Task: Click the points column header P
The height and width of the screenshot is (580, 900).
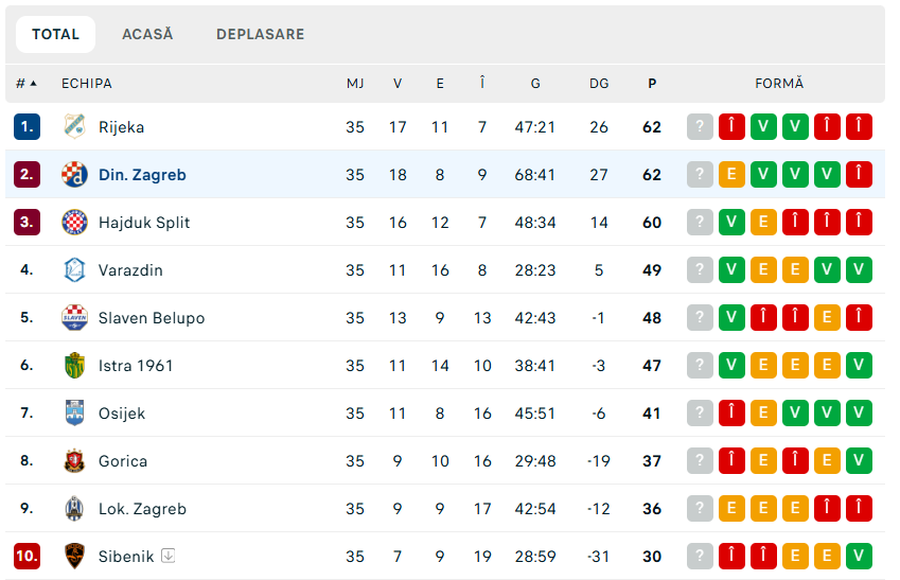Action: [x=652, y=83]
